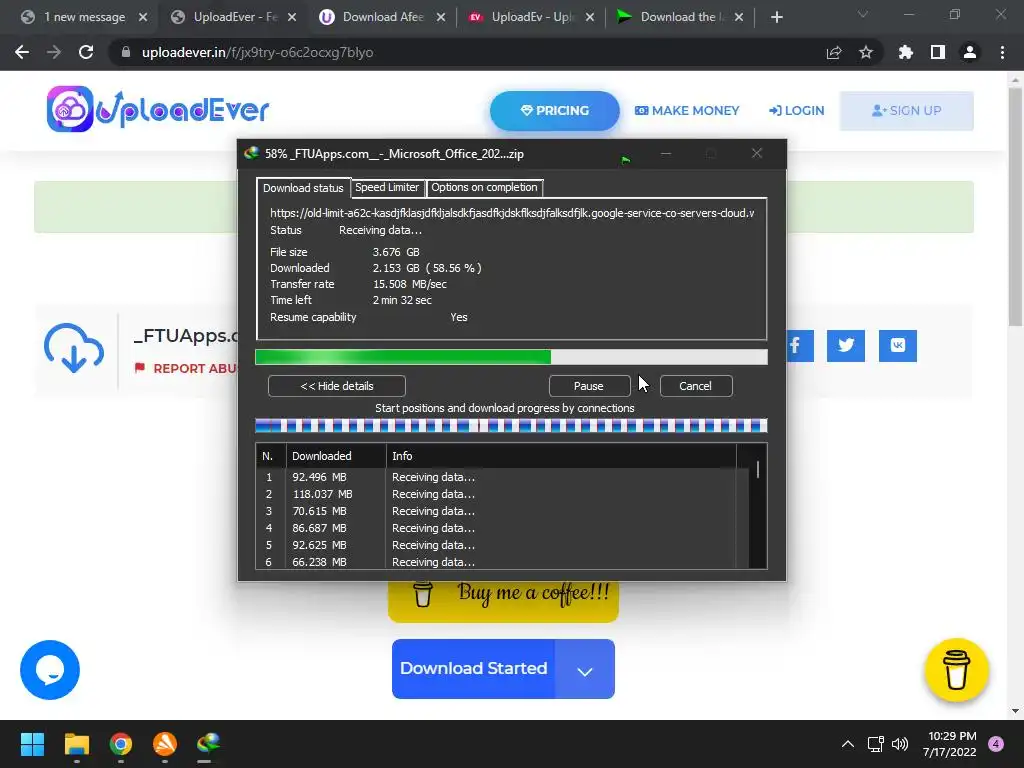Image resolution: width=1024 pixels, height=768 pixels.
Task: Toggle the browser side panel icon
Action: pyautogui.click(x=938, y=52)
